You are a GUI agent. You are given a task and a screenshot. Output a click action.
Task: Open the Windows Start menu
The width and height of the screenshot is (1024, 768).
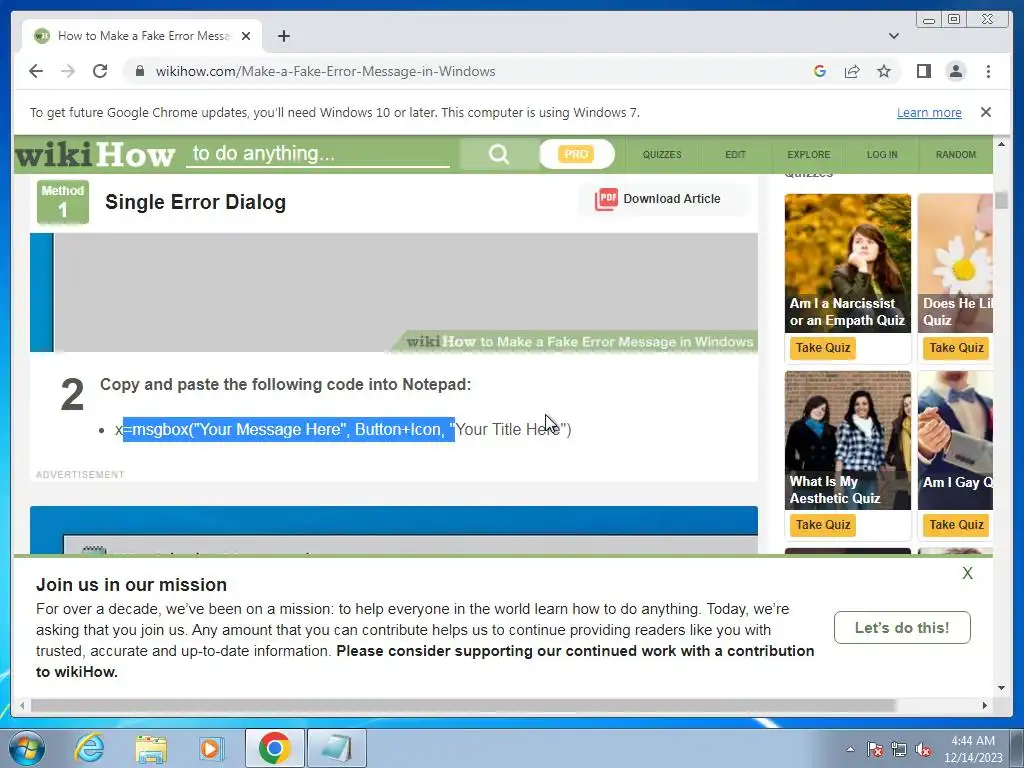coord(27,748)
